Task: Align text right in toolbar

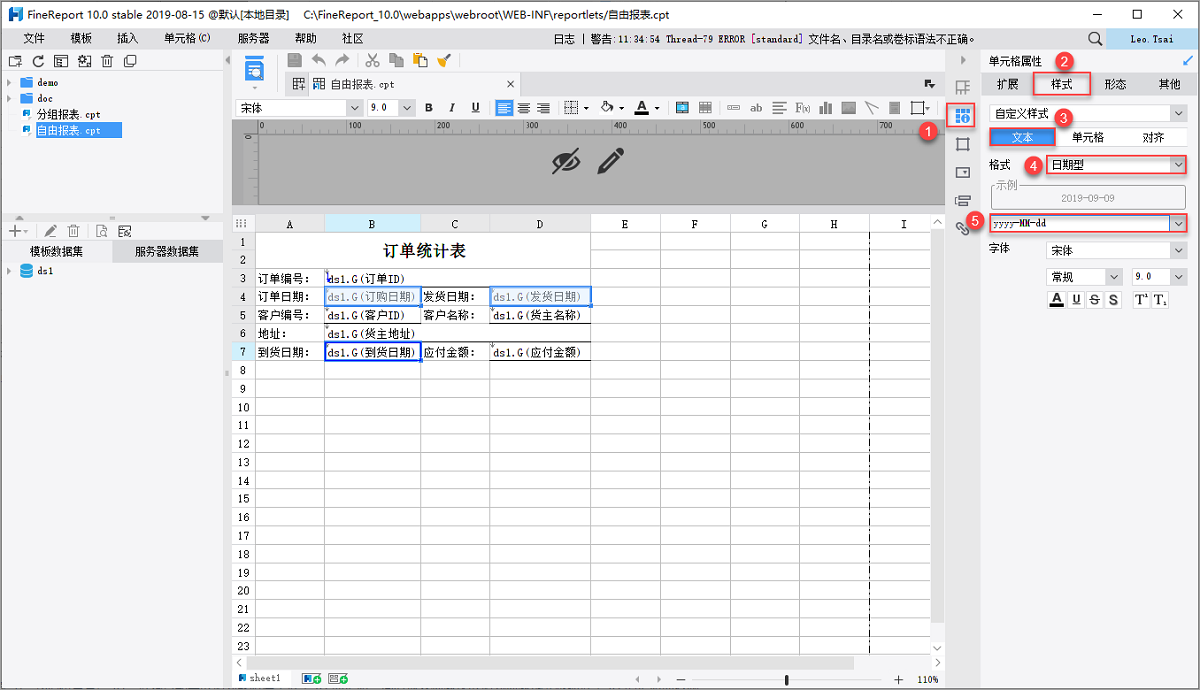Action: click(x=543, y=108)
